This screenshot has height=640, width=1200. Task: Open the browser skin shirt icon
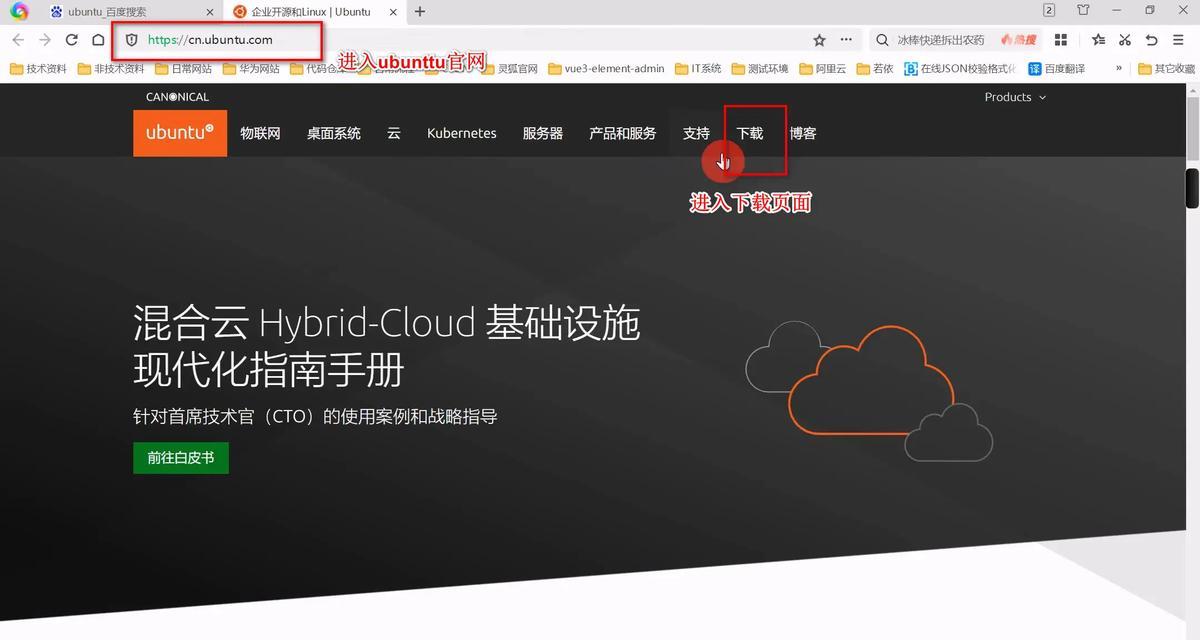click(x=1084, y=10)
